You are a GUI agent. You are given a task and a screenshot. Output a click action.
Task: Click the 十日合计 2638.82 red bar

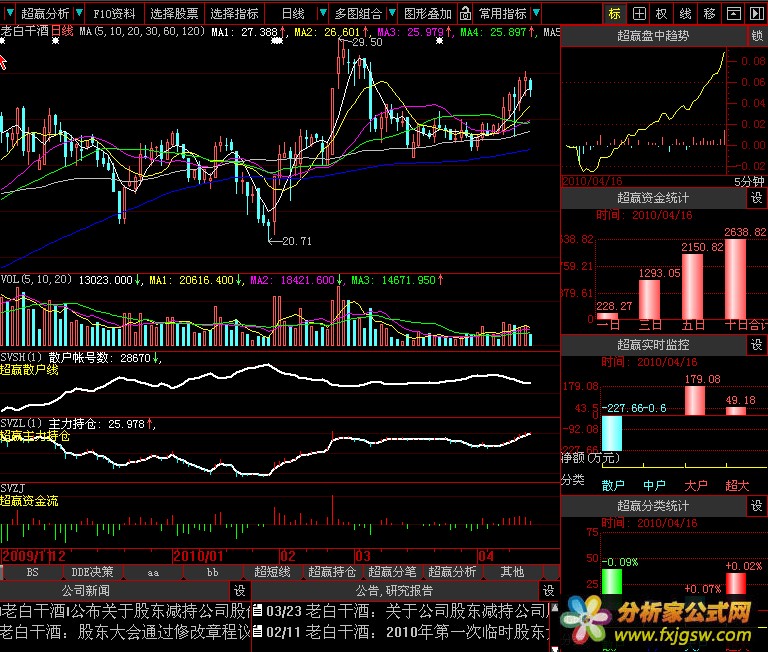pyautogui.click(x=735, y=278)
